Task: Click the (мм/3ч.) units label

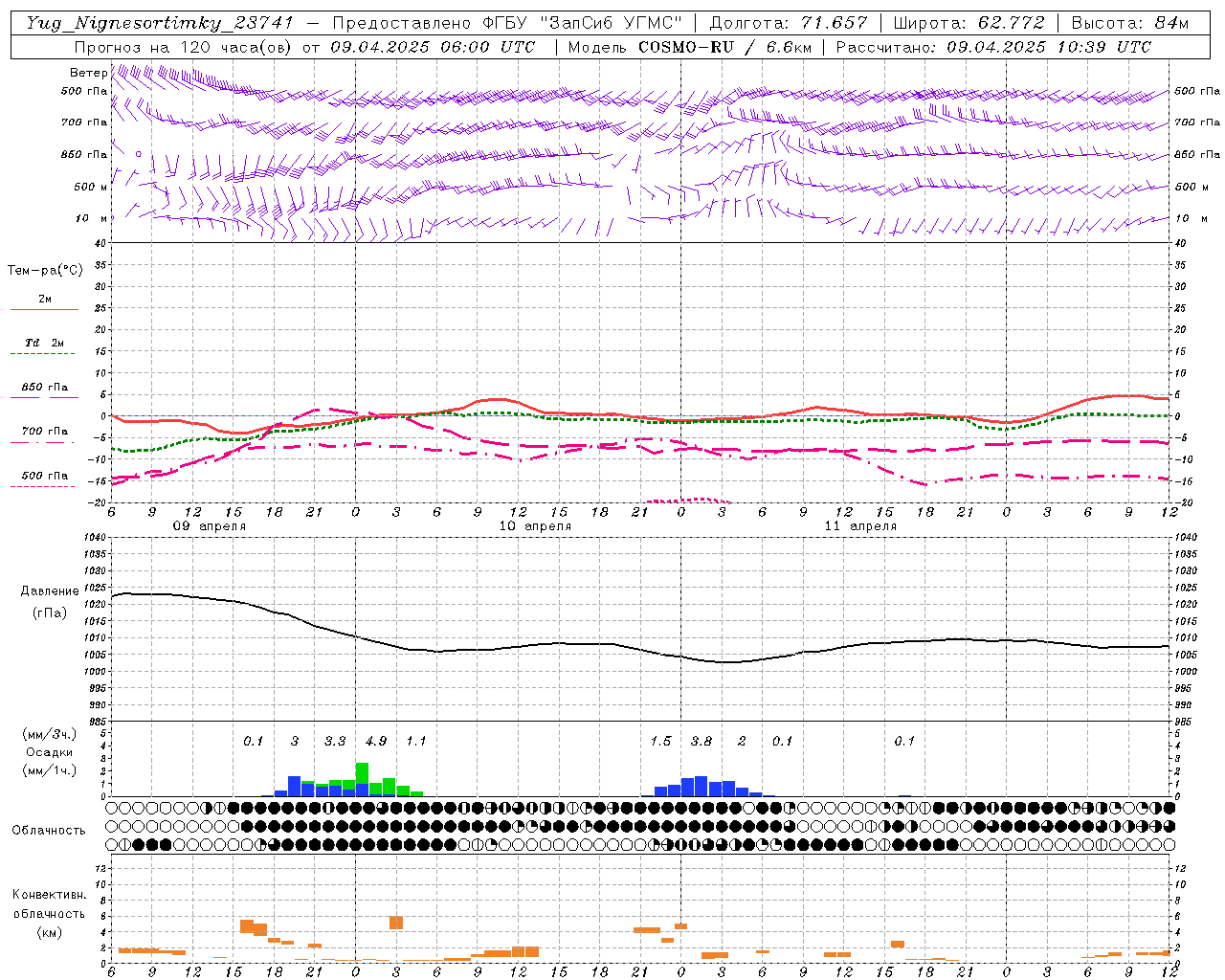Action: pyautogui.click(x=49, y=734)
